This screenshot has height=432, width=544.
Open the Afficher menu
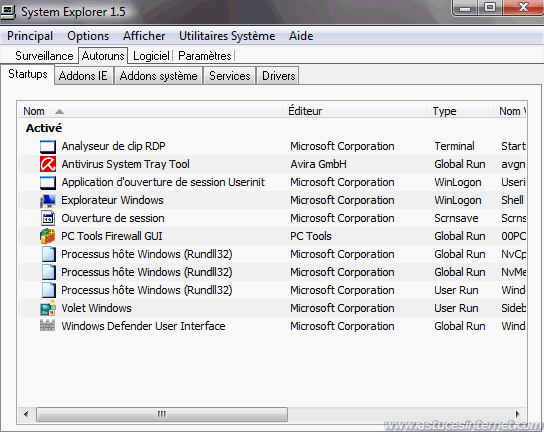144,36
